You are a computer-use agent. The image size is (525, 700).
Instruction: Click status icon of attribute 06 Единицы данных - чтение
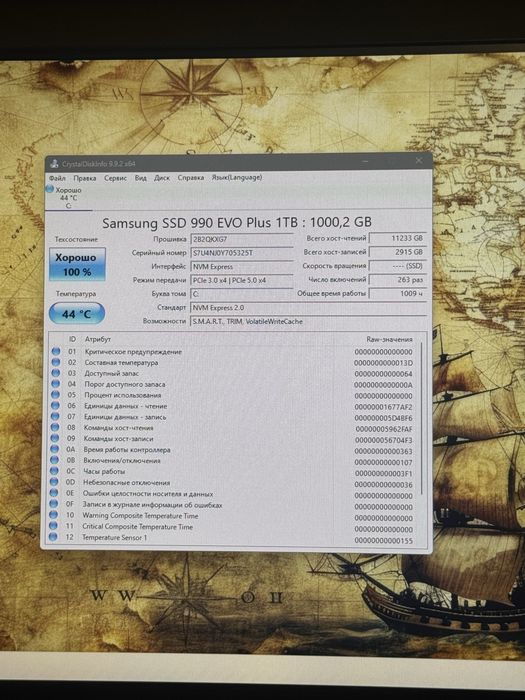click(x=55, y=405)
